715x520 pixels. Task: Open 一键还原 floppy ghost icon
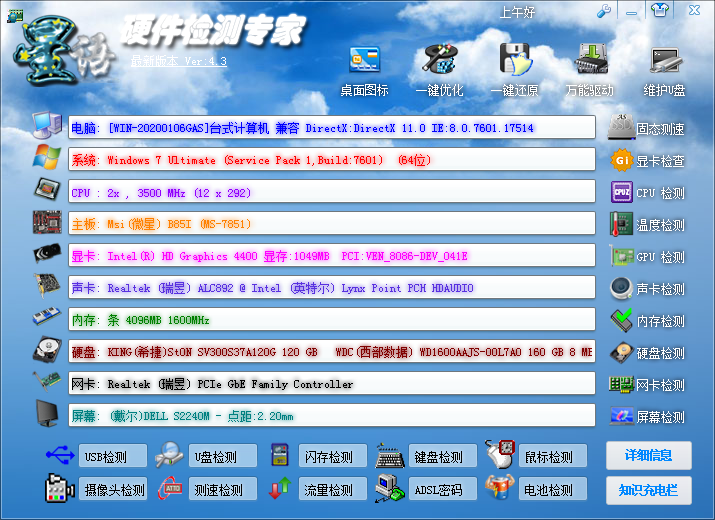(515, 59)
